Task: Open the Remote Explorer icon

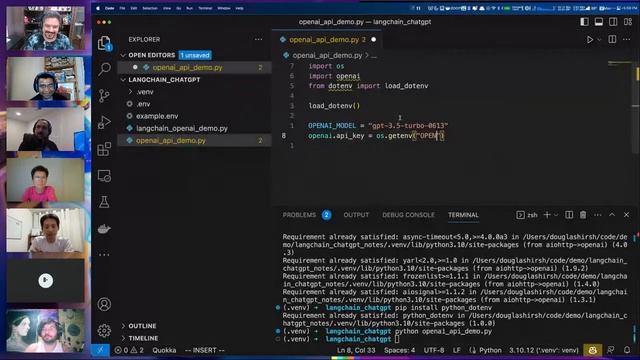Action: click(104, 176)
